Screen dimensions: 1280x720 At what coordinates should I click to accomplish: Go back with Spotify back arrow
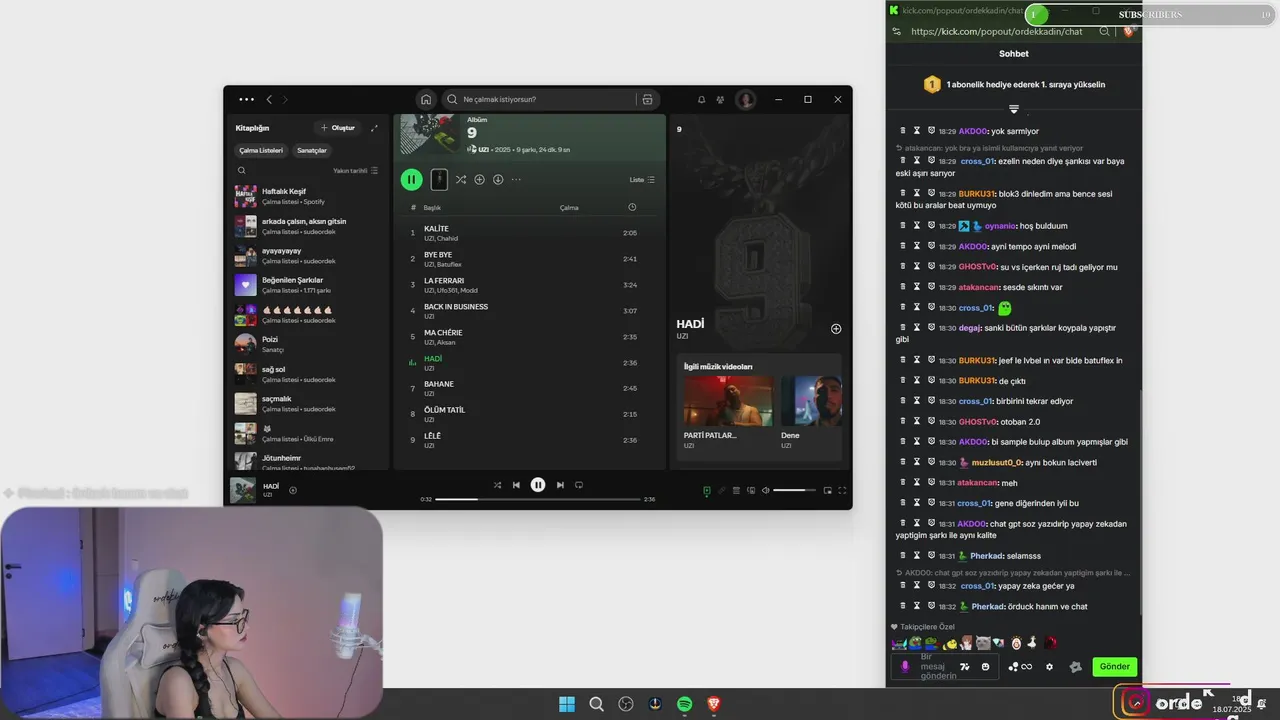click(x=269, y=100)
